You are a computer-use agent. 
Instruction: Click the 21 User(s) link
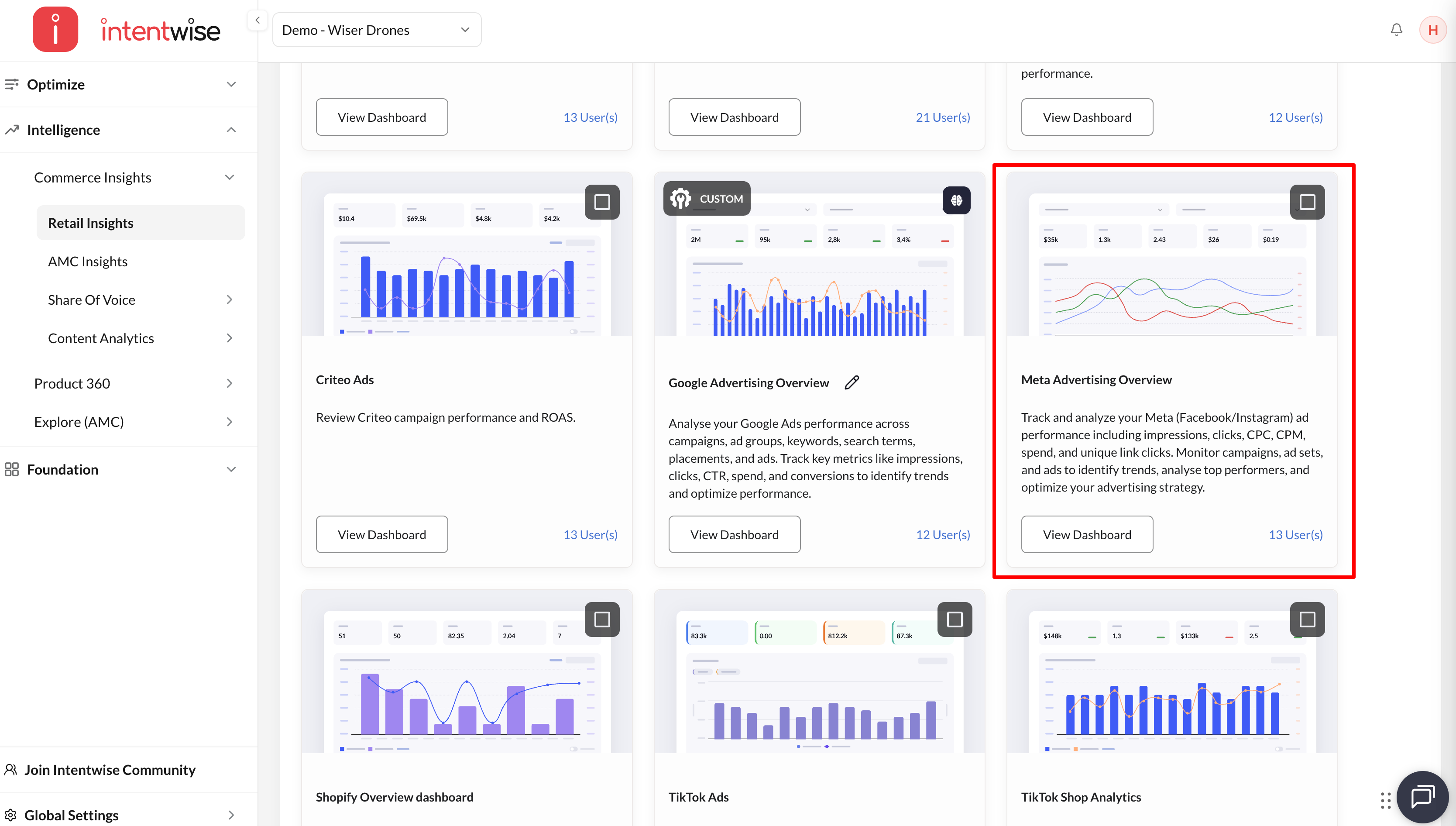943,117
